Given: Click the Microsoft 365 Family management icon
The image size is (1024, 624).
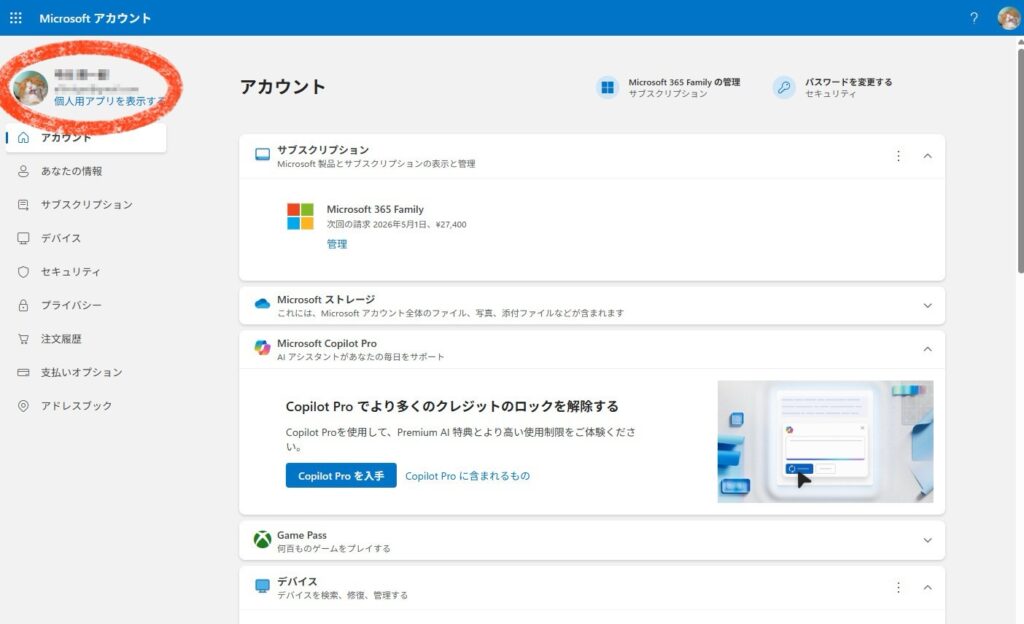Looking at the screenshot, I should click(x=607, y=87).
